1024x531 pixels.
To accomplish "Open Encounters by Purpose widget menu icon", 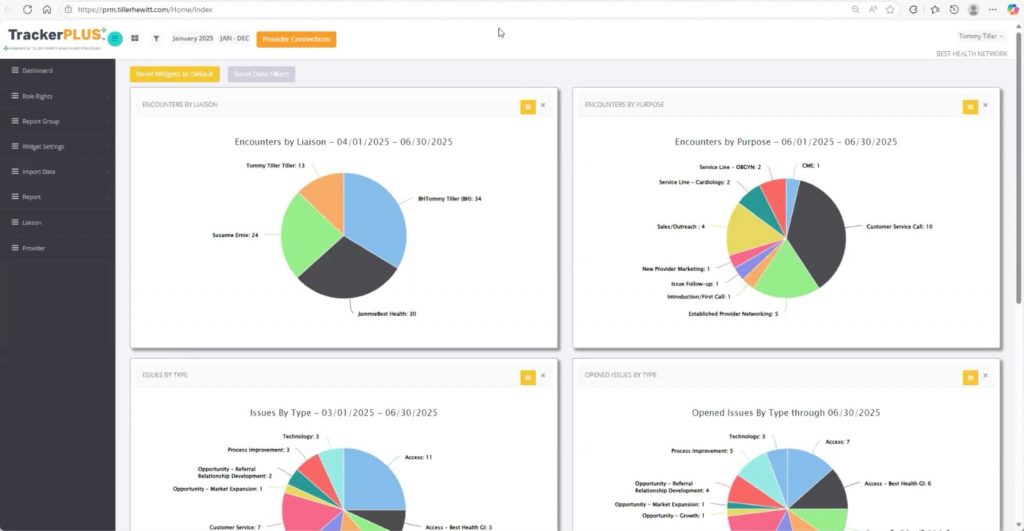I will coord(970,106).
